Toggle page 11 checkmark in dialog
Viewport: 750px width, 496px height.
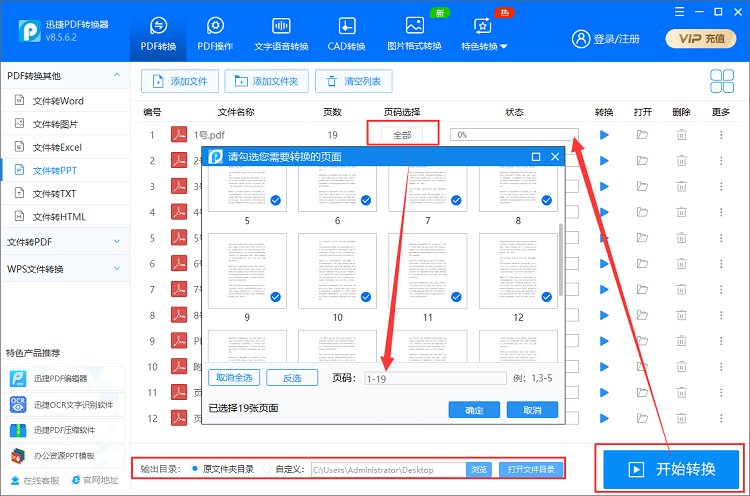(456, 297)
